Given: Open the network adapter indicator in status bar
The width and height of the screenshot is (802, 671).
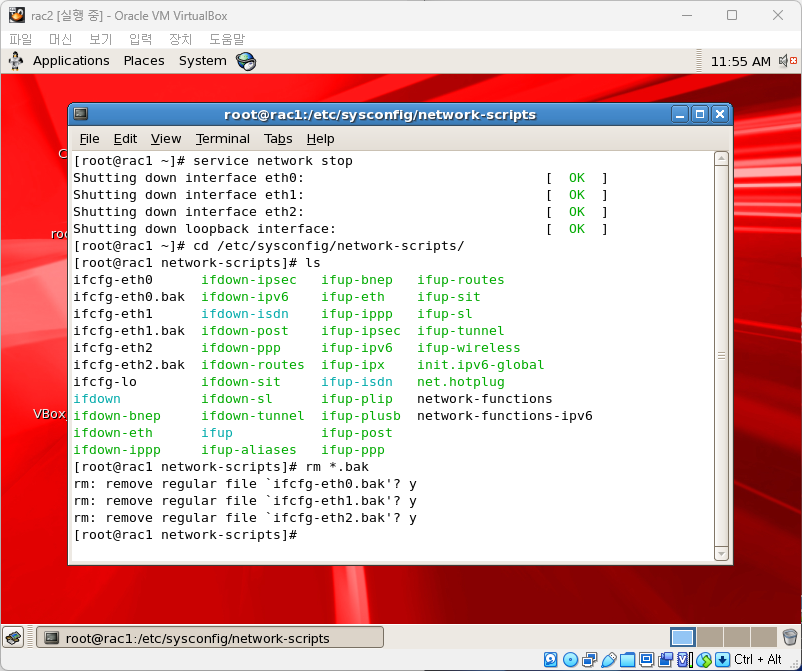Looking at the screenshot, I should (x=589, y=660).
